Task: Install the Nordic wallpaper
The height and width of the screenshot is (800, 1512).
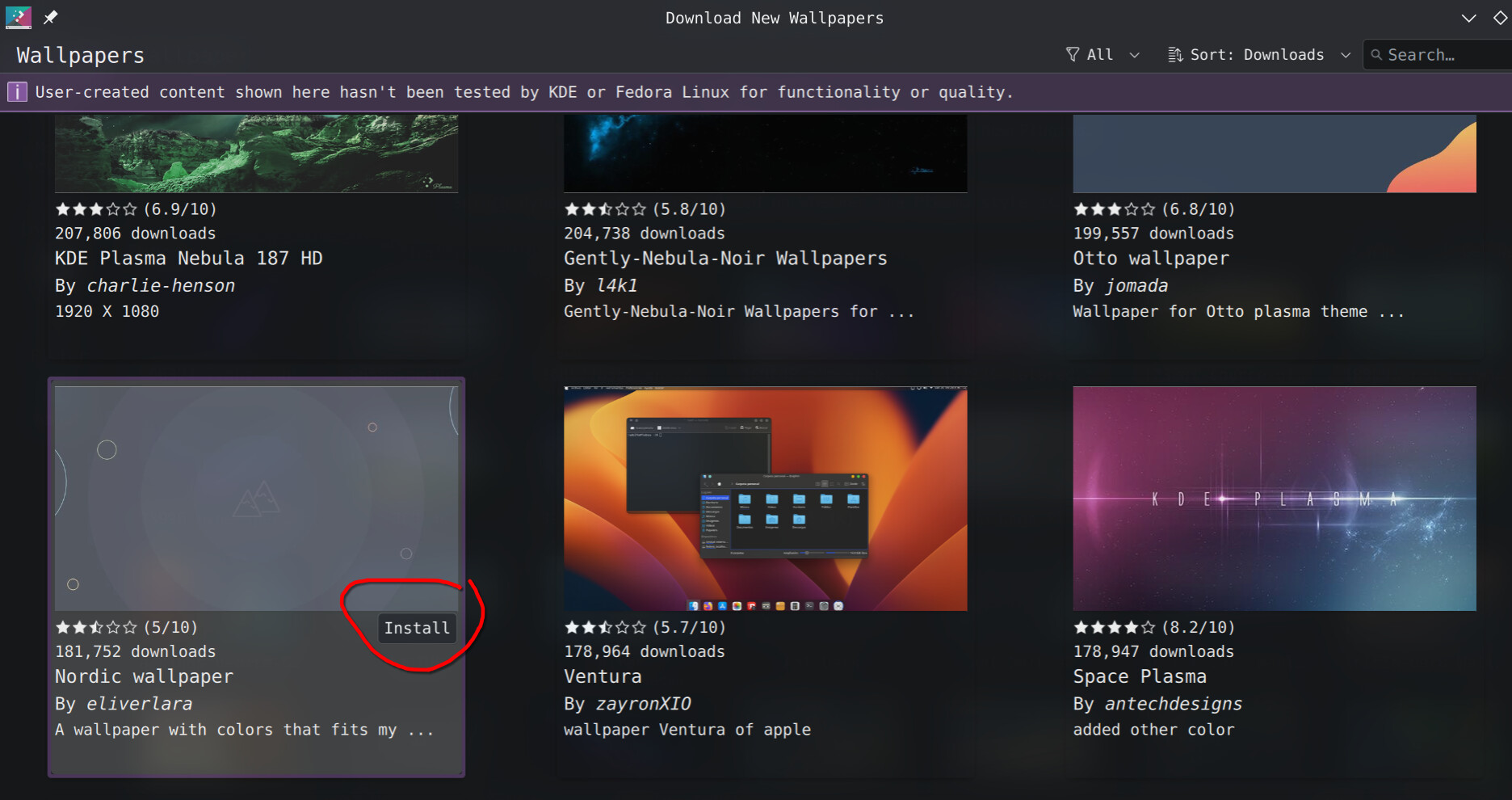Action: [x=417, y=628]
